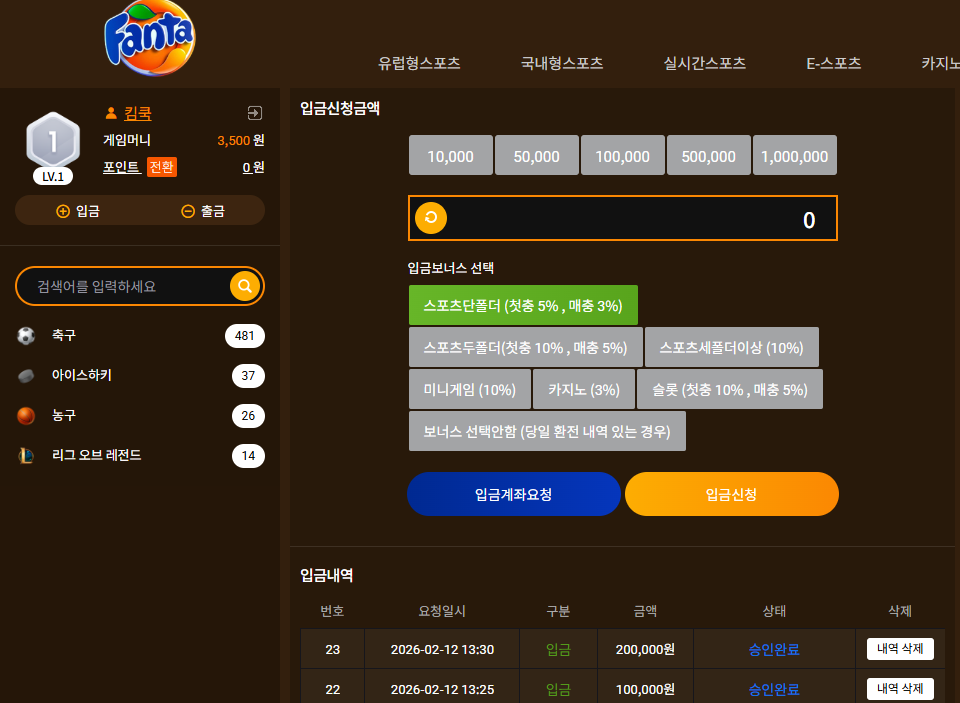Open 유럽형스포츠 menu tab
The width and height of the screenshot is (960, 703).
point(419,63)
